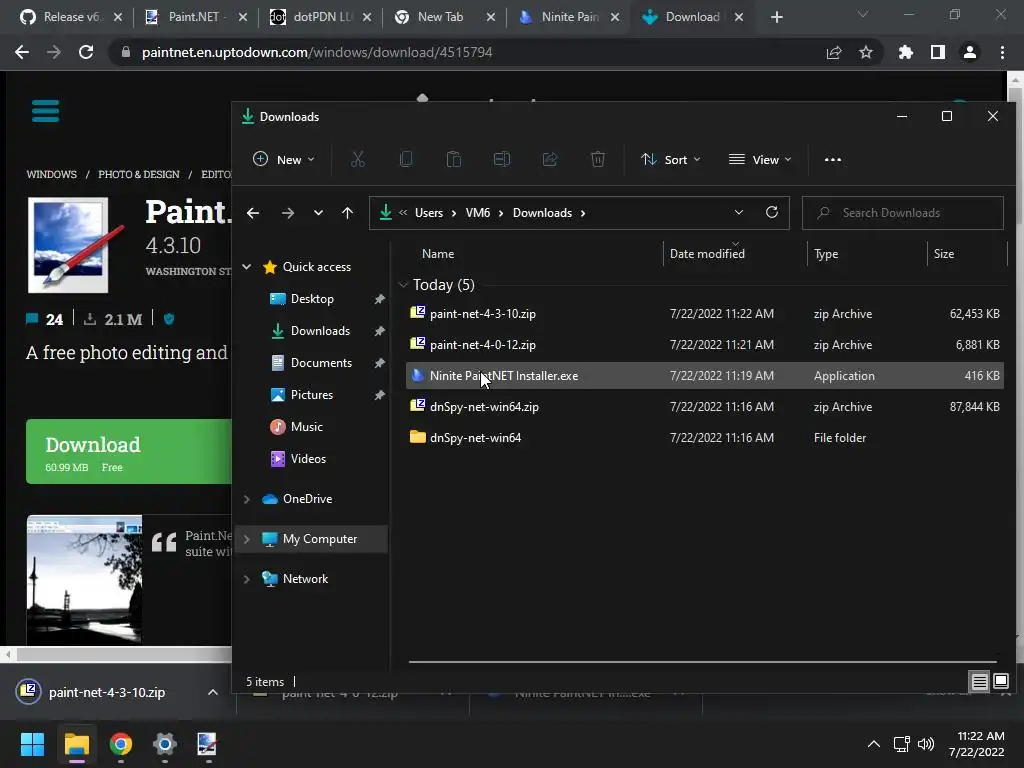Open the See more ellipsis menu in Explorer
The height and width of the screenshot is (768, 1024).
833,159
